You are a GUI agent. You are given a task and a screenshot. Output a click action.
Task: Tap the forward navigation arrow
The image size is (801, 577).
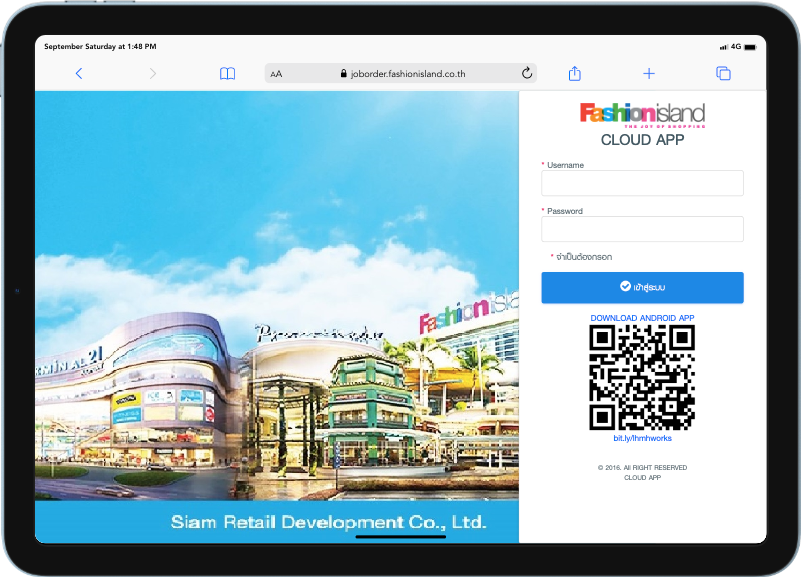pos(152,73)
